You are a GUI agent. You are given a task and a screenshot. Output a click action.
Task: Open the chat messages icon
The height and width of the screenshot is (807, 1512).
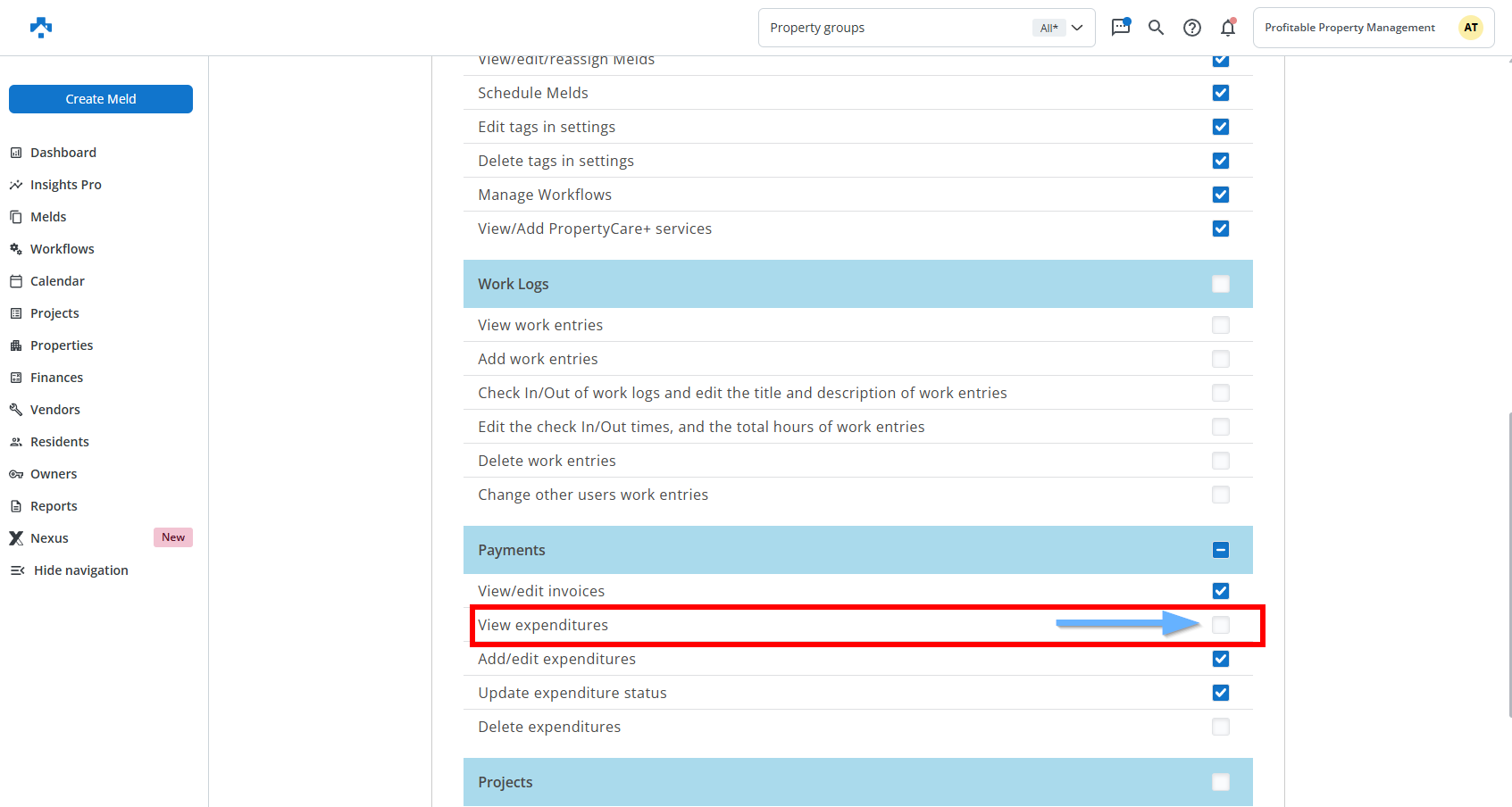click(x=1120, y=28)
